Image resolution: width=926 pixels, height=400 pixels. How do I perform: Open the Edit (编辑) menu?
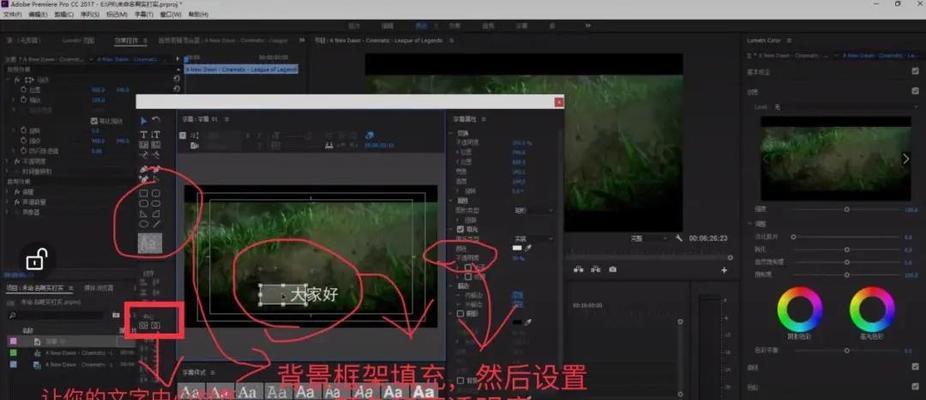click(x=38, y=14)
